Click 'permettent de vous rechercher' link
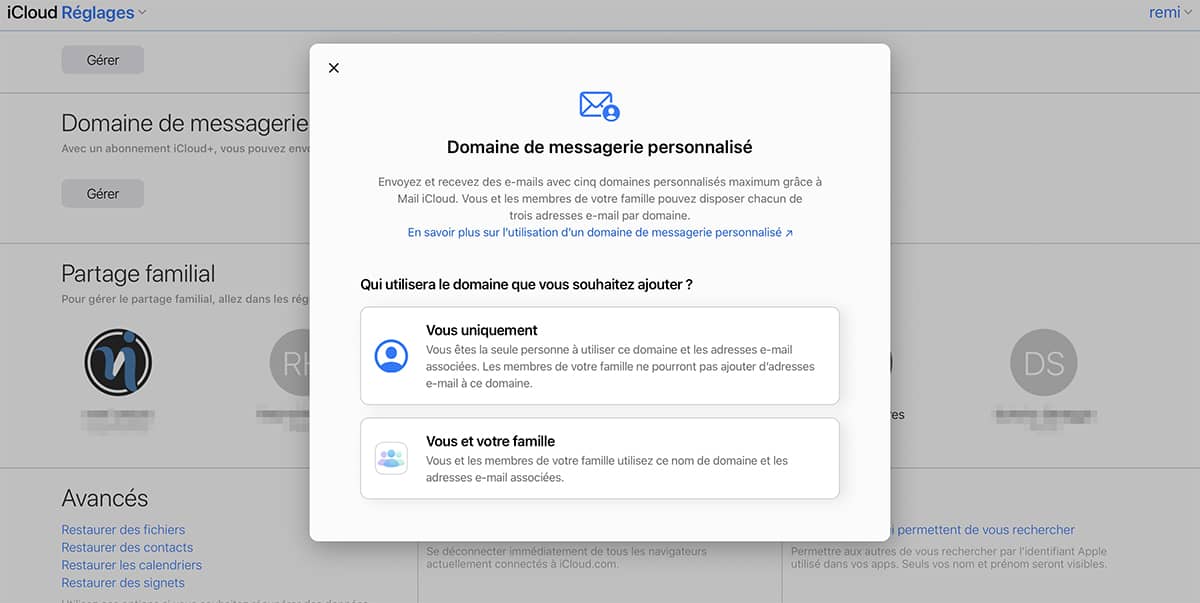The image size is (1200, 603). [982, 530]
